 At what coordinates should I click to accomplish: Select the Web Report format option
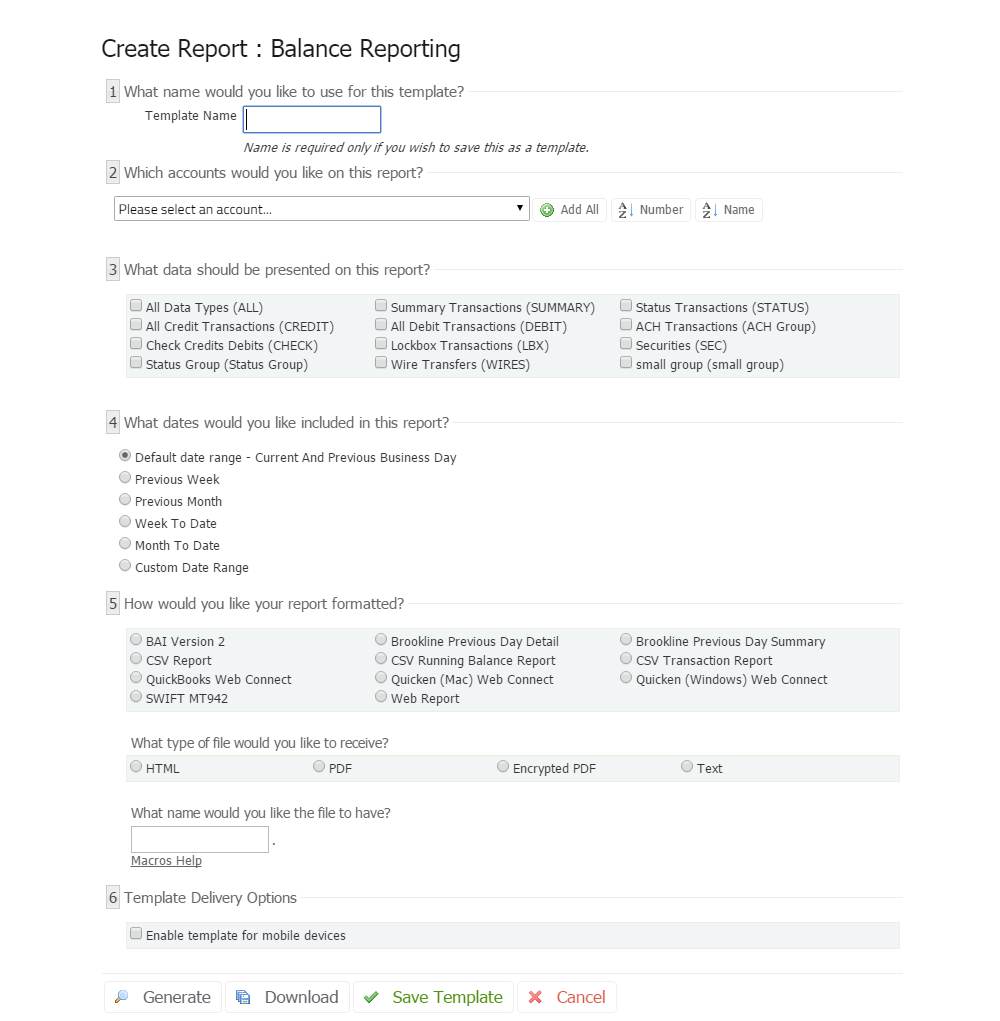(x=381, y=697)
